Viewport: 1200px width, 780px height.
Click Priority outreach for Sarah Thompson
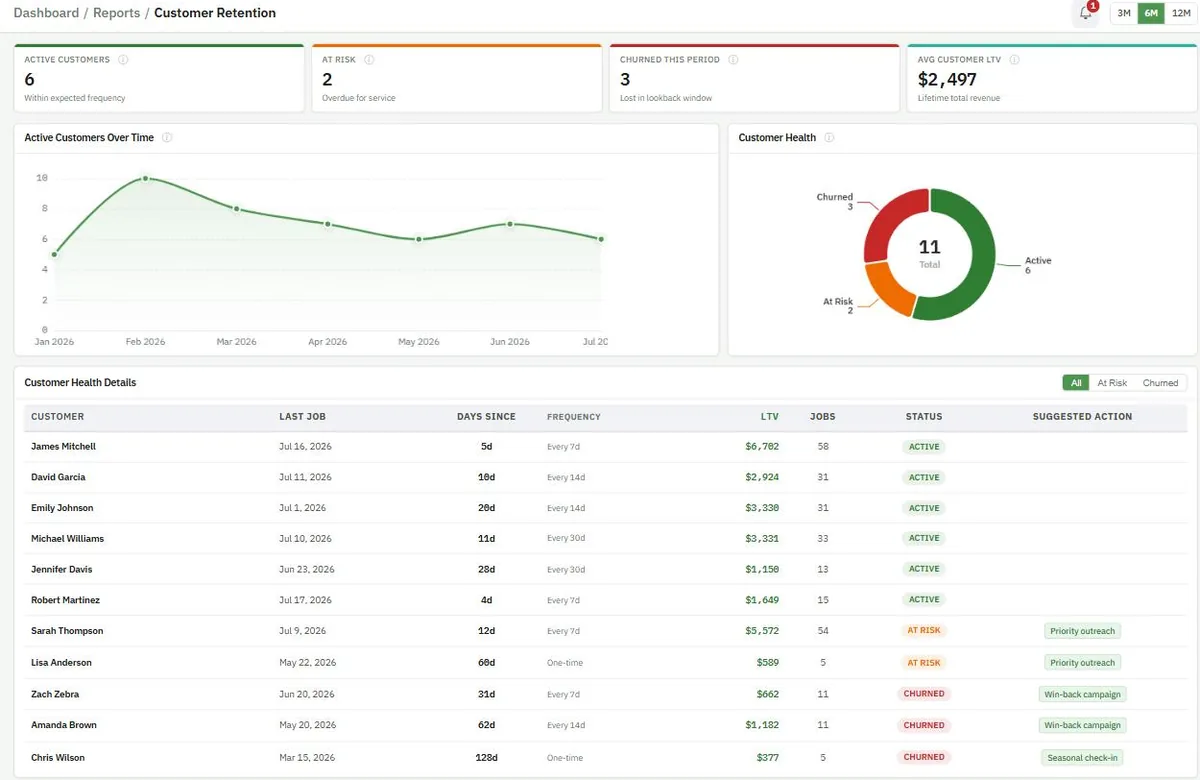click(x=1082, y=631)
